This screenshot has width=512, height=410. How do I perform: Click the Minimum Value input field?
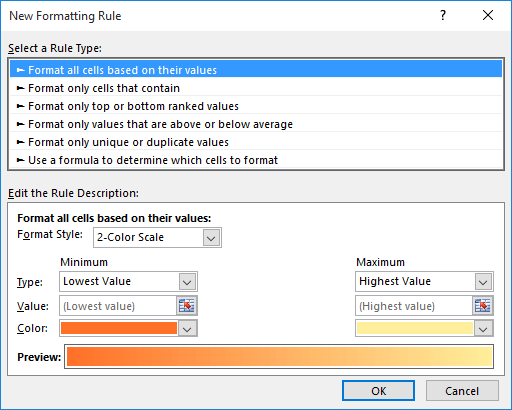[118, 306]
